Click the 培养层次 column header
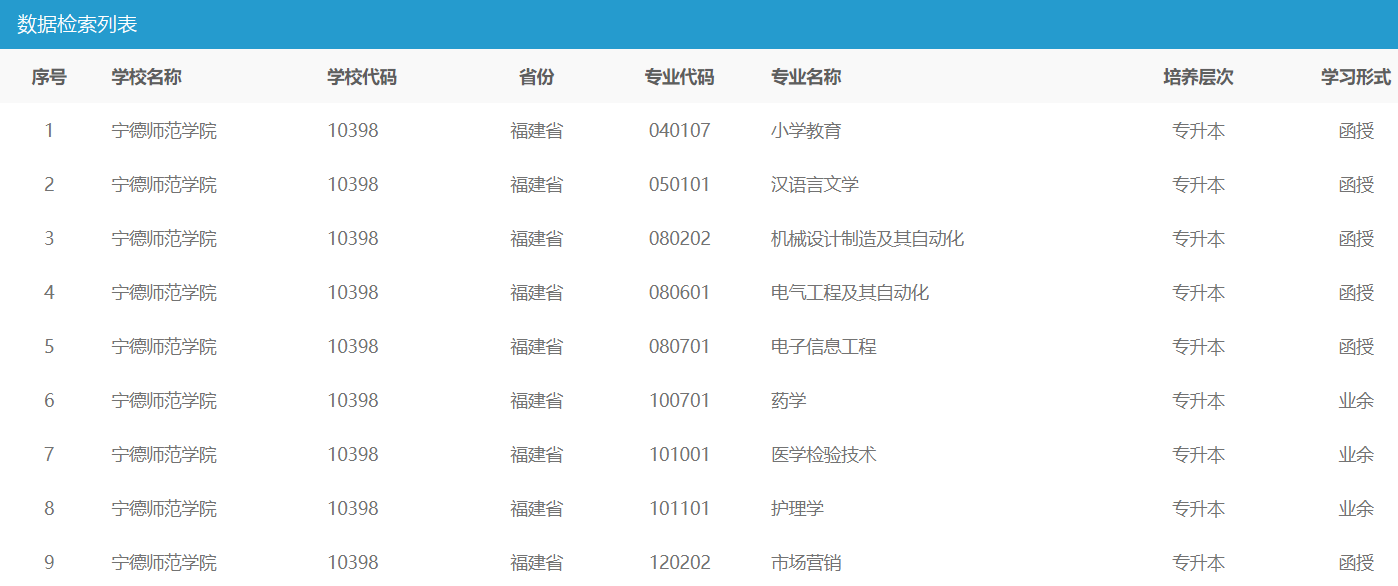1398x586 pixels. (1198, 77)
